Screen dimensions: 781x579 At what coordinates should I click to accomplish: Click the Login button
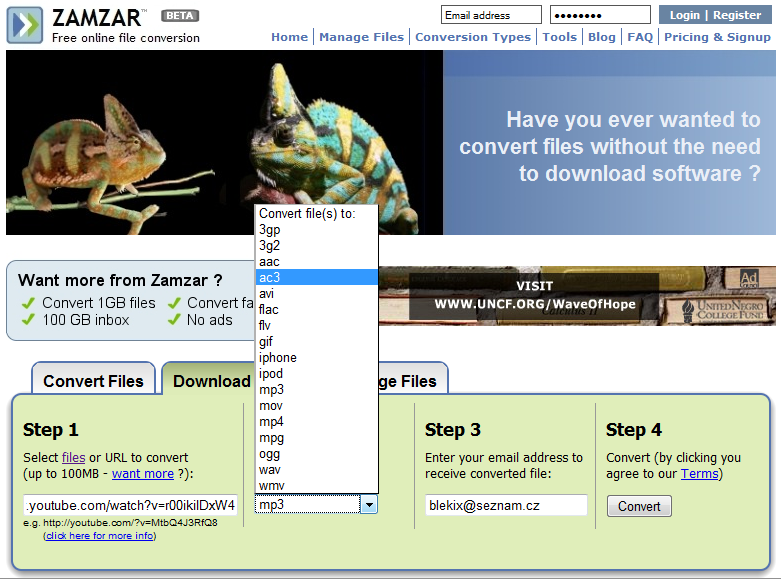click(685, 15)
